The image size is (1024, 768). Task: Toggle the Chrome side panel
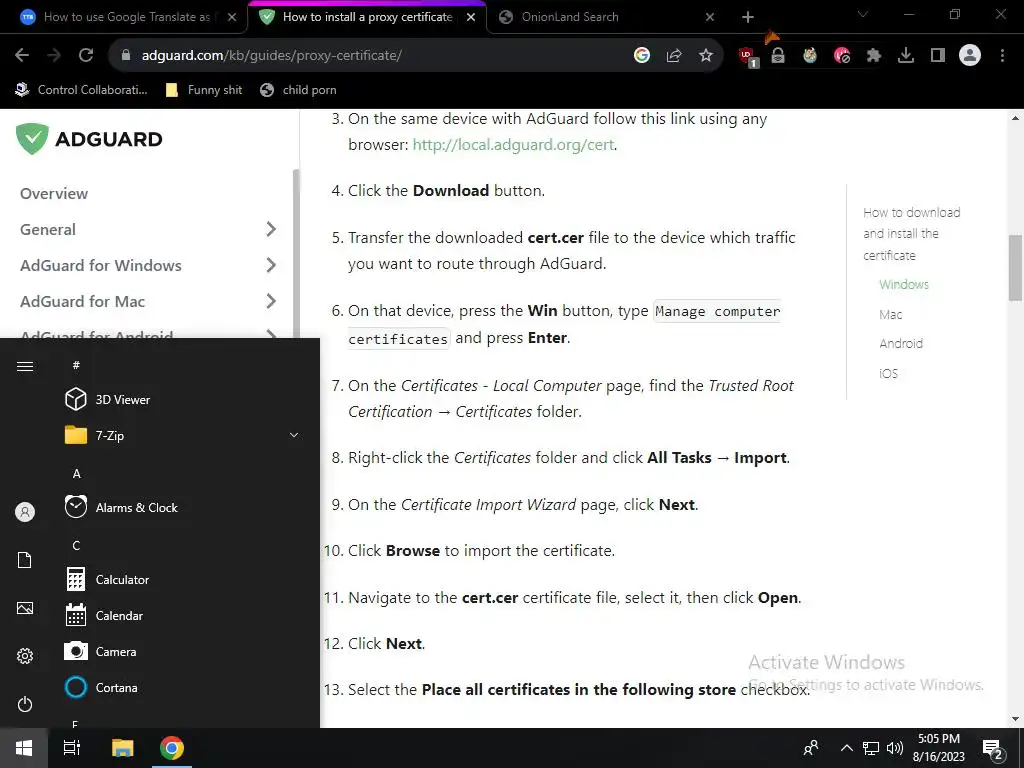(x=938, y=56)
